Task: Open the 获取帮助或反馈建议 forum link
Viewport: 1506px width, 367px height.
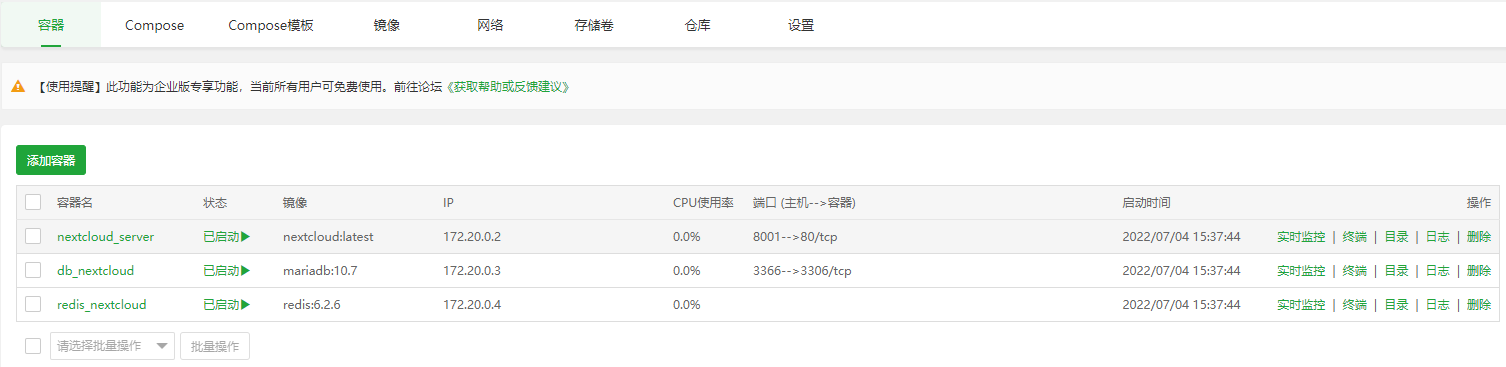Action: [x=507, y=87]
